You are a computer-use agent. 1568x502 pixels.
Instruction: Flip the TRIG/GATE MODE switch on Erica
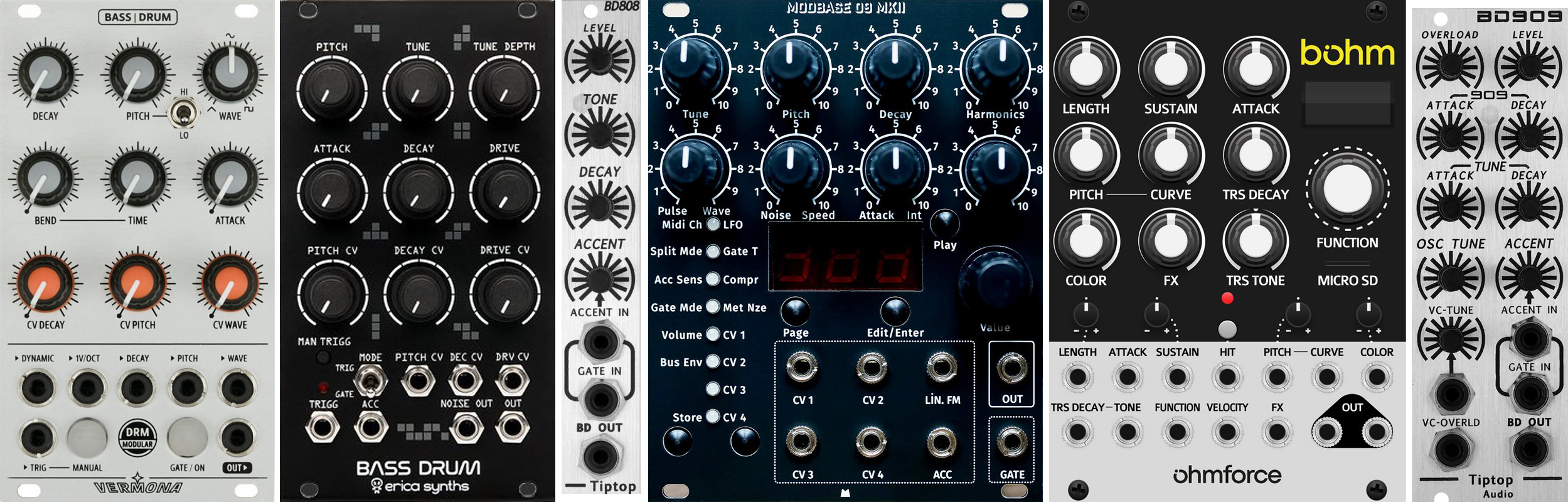(370, 380)
